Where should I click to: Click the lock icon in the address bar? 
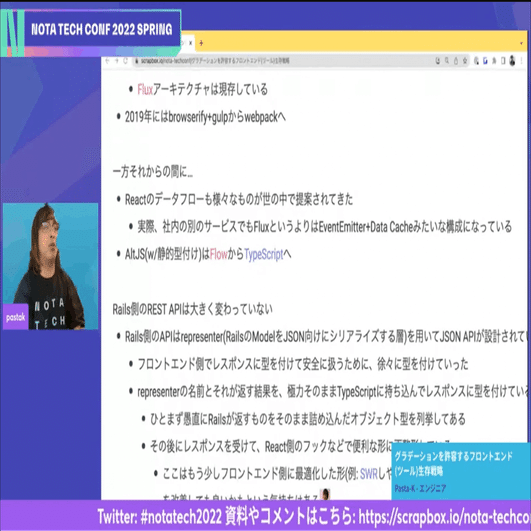[137, 61]
